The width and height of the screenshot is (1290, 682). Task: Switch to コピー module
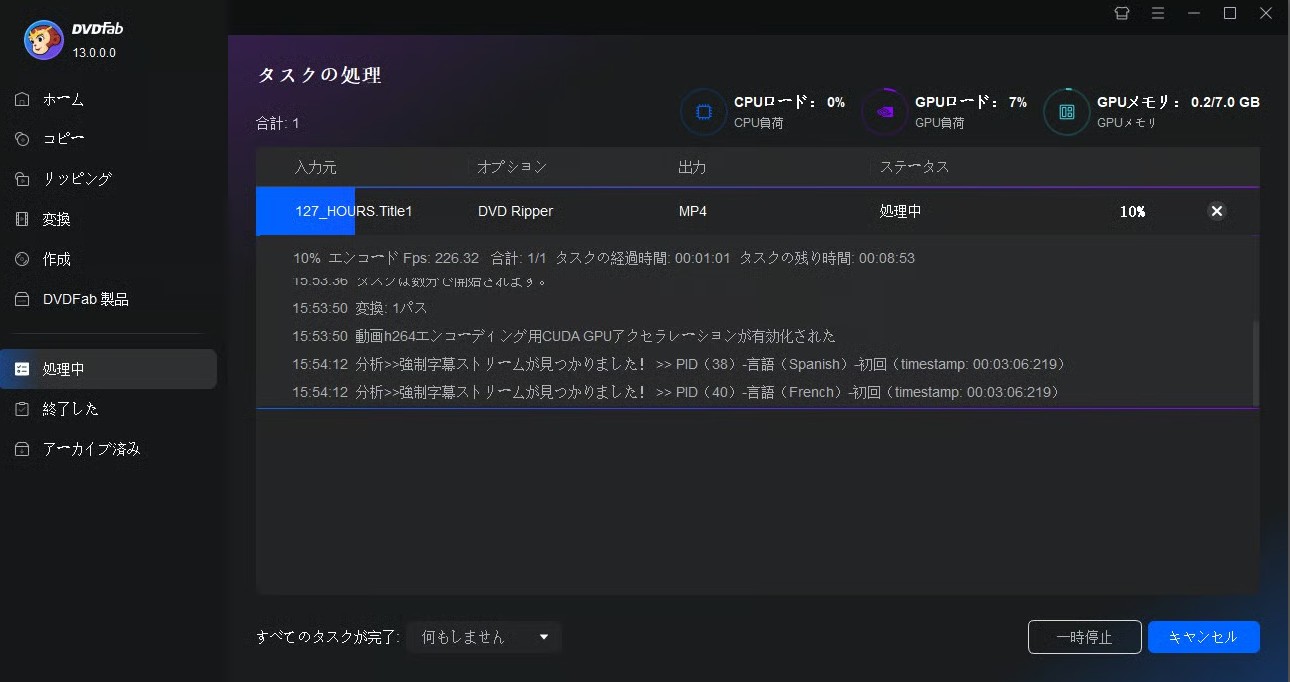pos(63,139)
